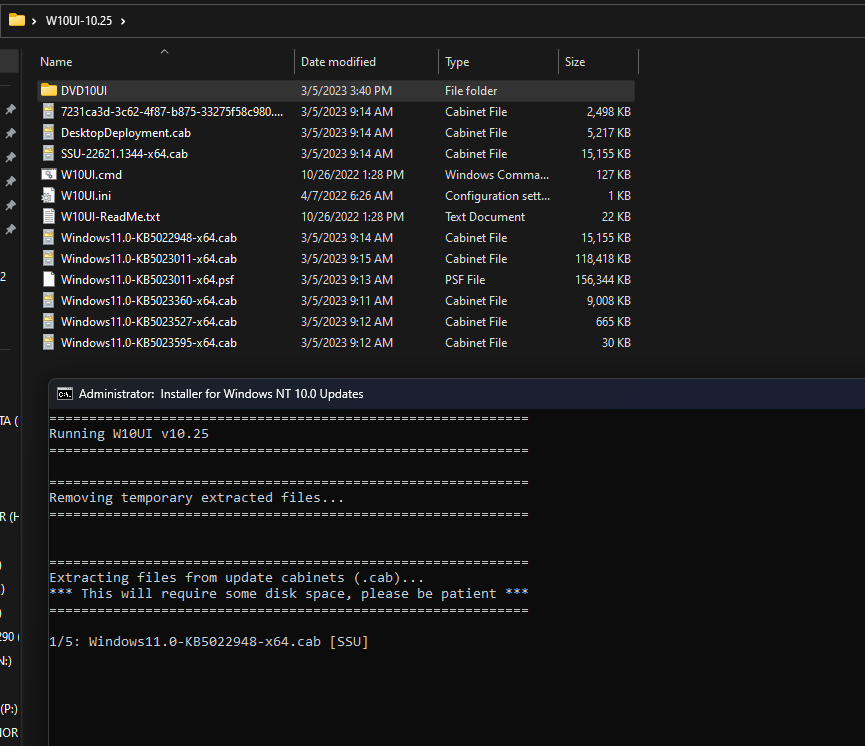Sort files by Size column
Viewport: 865px width, 746px height.
coord(575,62)
